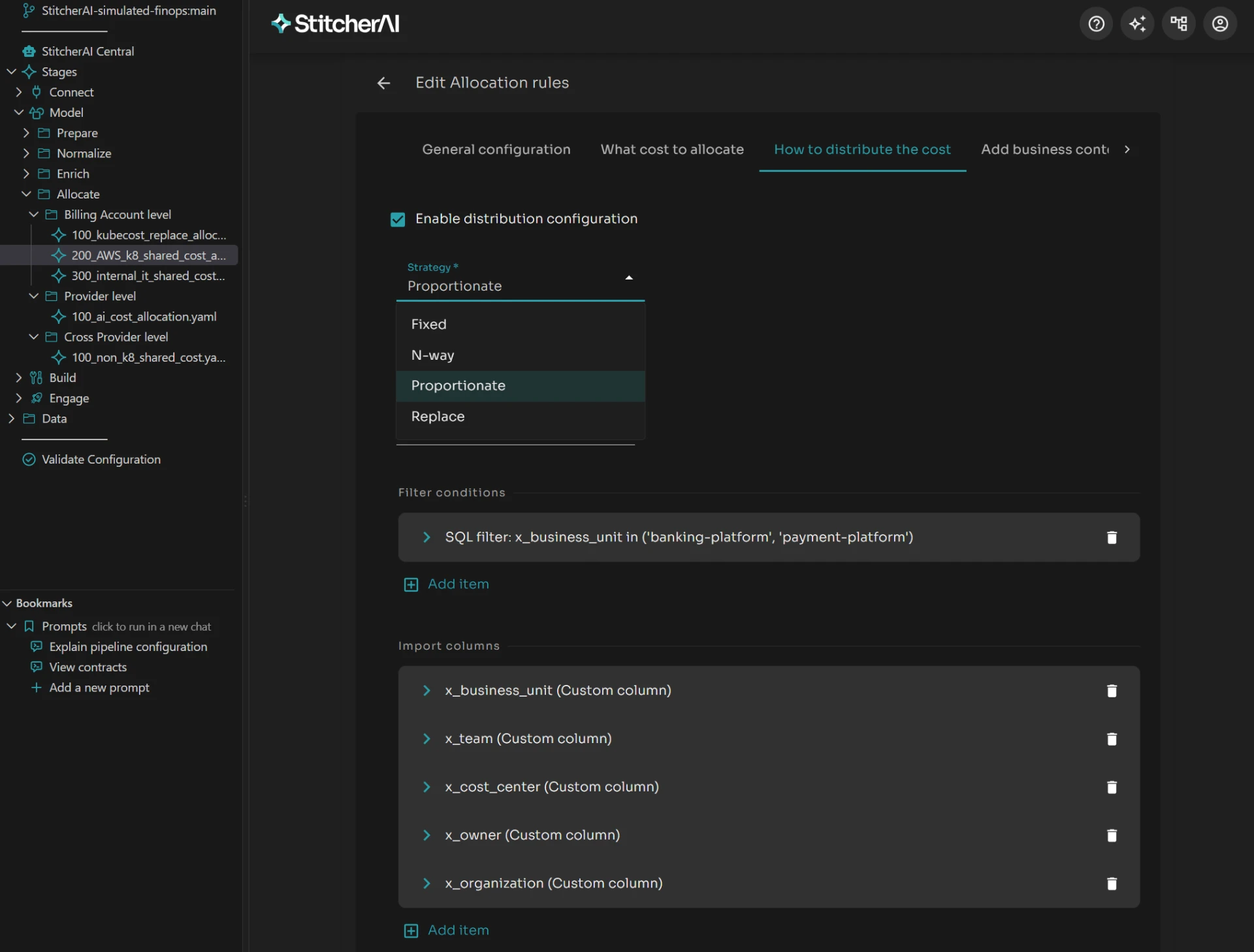Expand the x_business_unit column row
Screen dimensions: 1254x952
pyautogui.click(x=426, y=690)
